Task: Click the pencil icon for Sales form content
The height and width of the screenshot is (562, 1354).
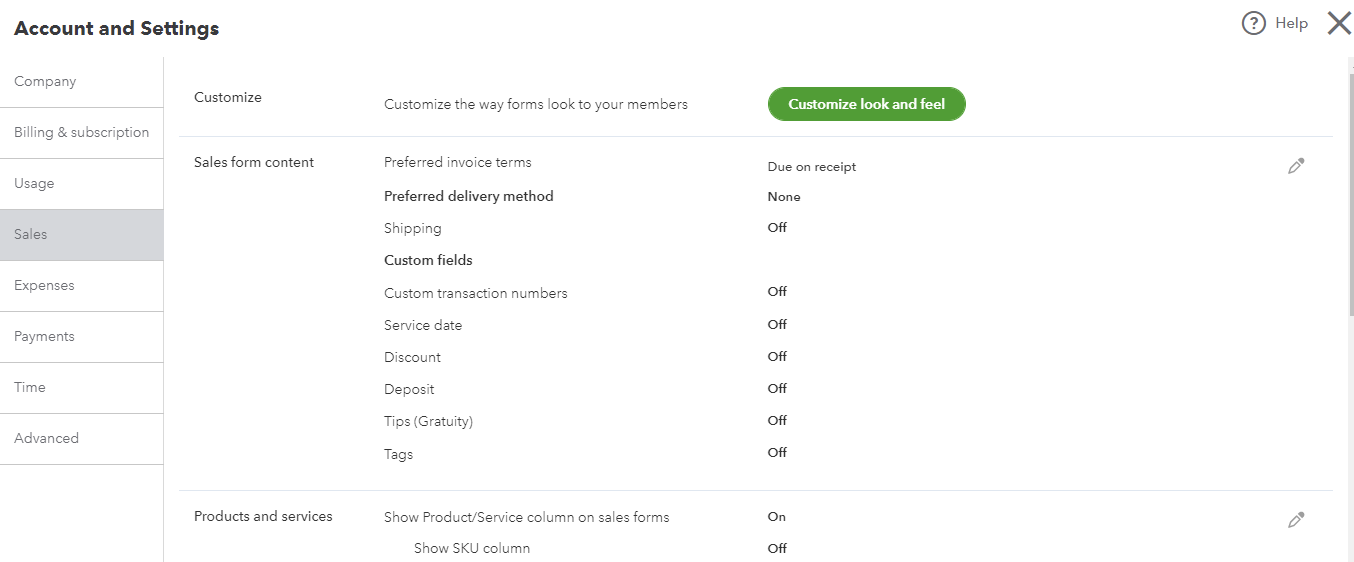Action: [x=1296, y=166]
